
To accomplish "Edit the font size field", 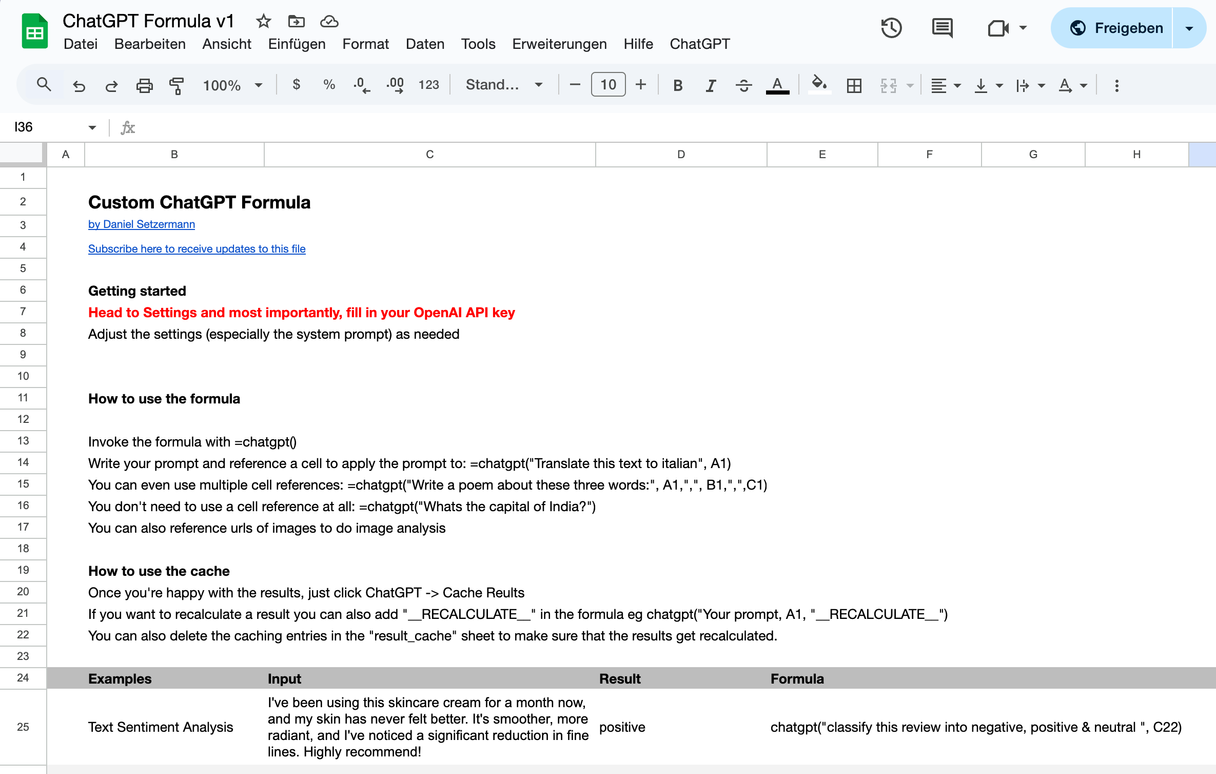I will [x=608, y=85].
